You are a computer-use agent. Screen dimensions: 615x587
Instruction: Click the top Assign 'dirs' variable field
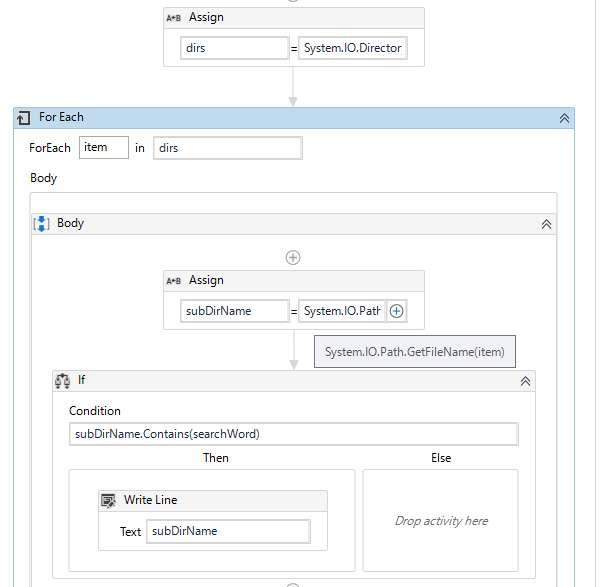coord(234,48)
